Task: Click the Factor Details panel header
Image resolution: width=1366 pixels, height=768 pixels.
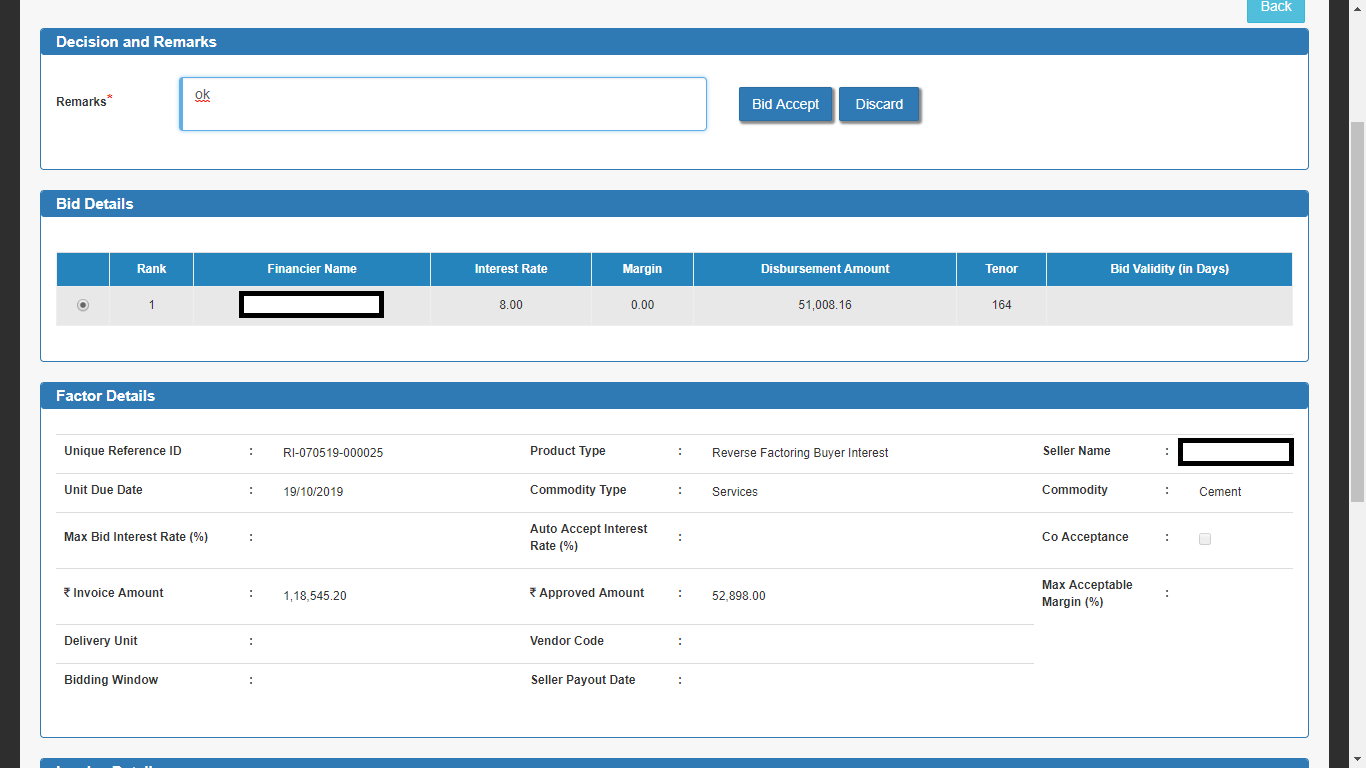Action: click(x=674, y=396)
